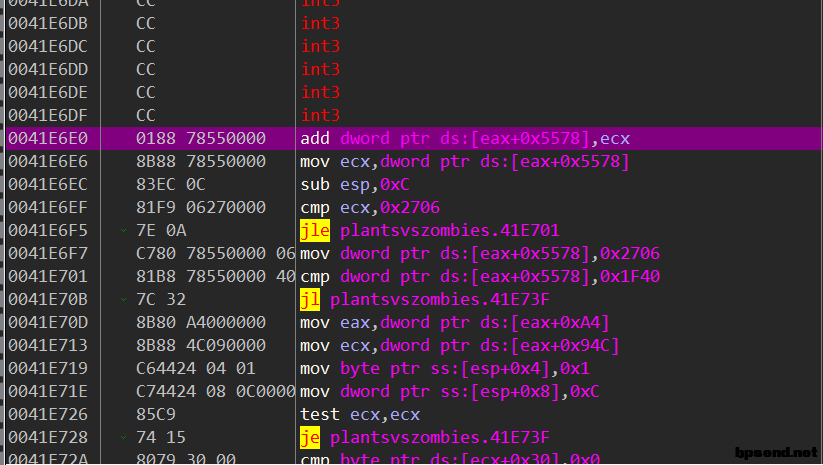Select the highlighted add dword ptr [eax+0x5578],ecx instruction
The width and height of the screenshot is (823, 465).
(x=465, y=139)
